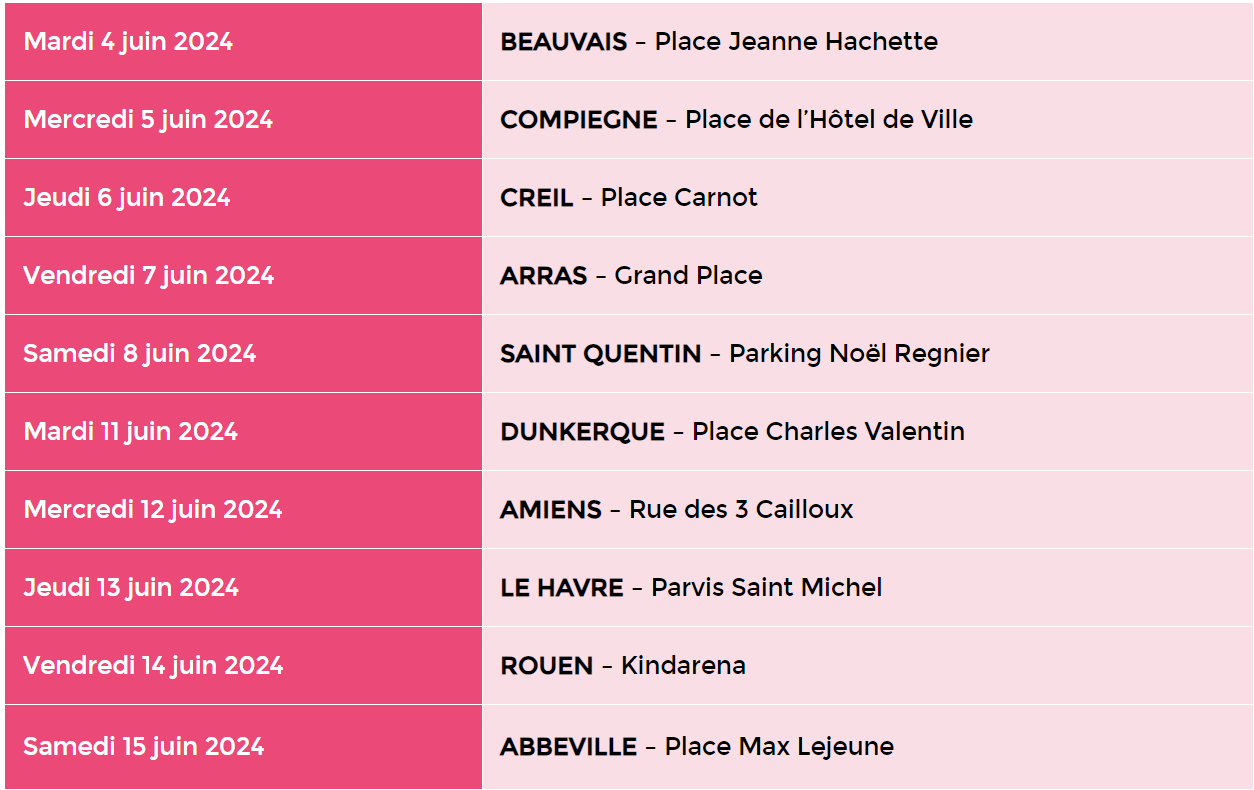The width and height of the screenshot is (1254, 790).
Task: Select the COMPIEGNE Place de l'Hôtel de Ville row
Action: 736,120
